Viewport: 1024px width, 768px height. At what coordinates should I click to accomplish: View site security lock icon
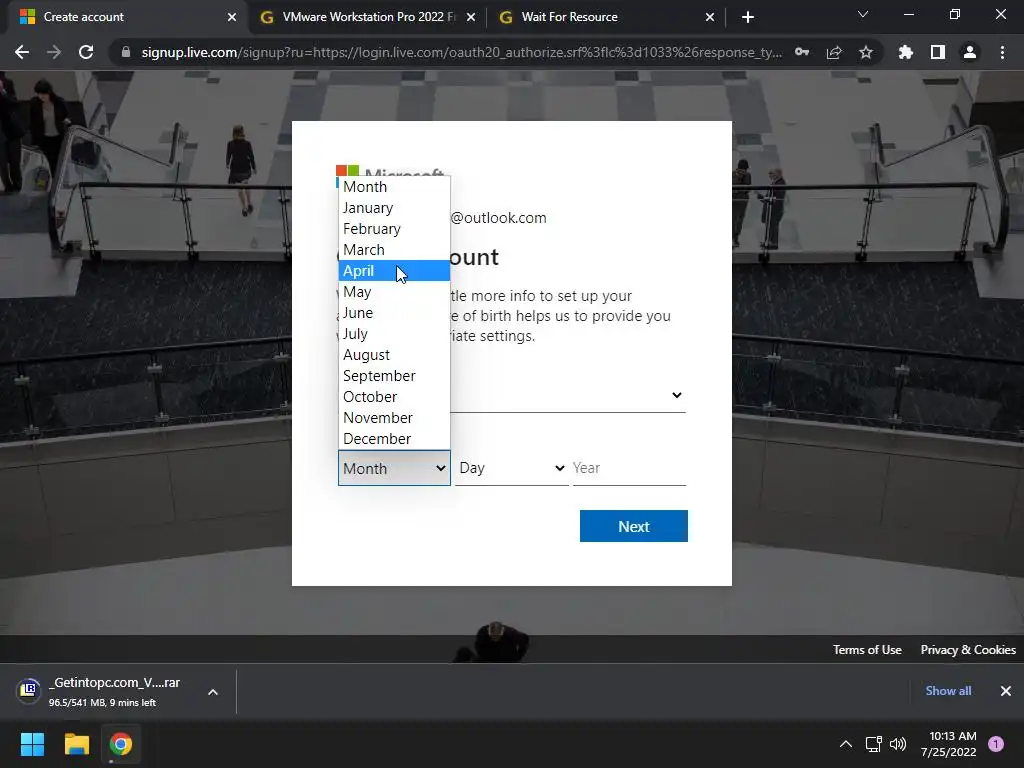pos(126,52)
